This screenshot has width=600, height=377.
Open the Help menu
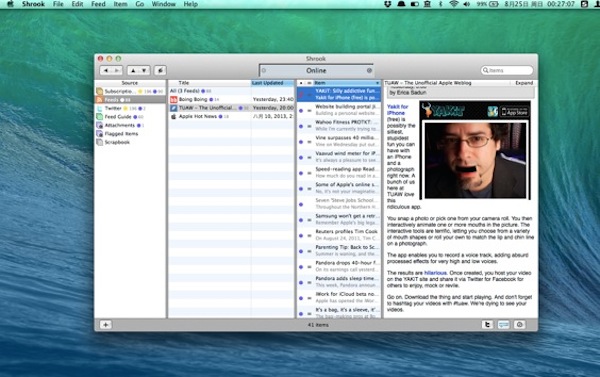point(191,4)
